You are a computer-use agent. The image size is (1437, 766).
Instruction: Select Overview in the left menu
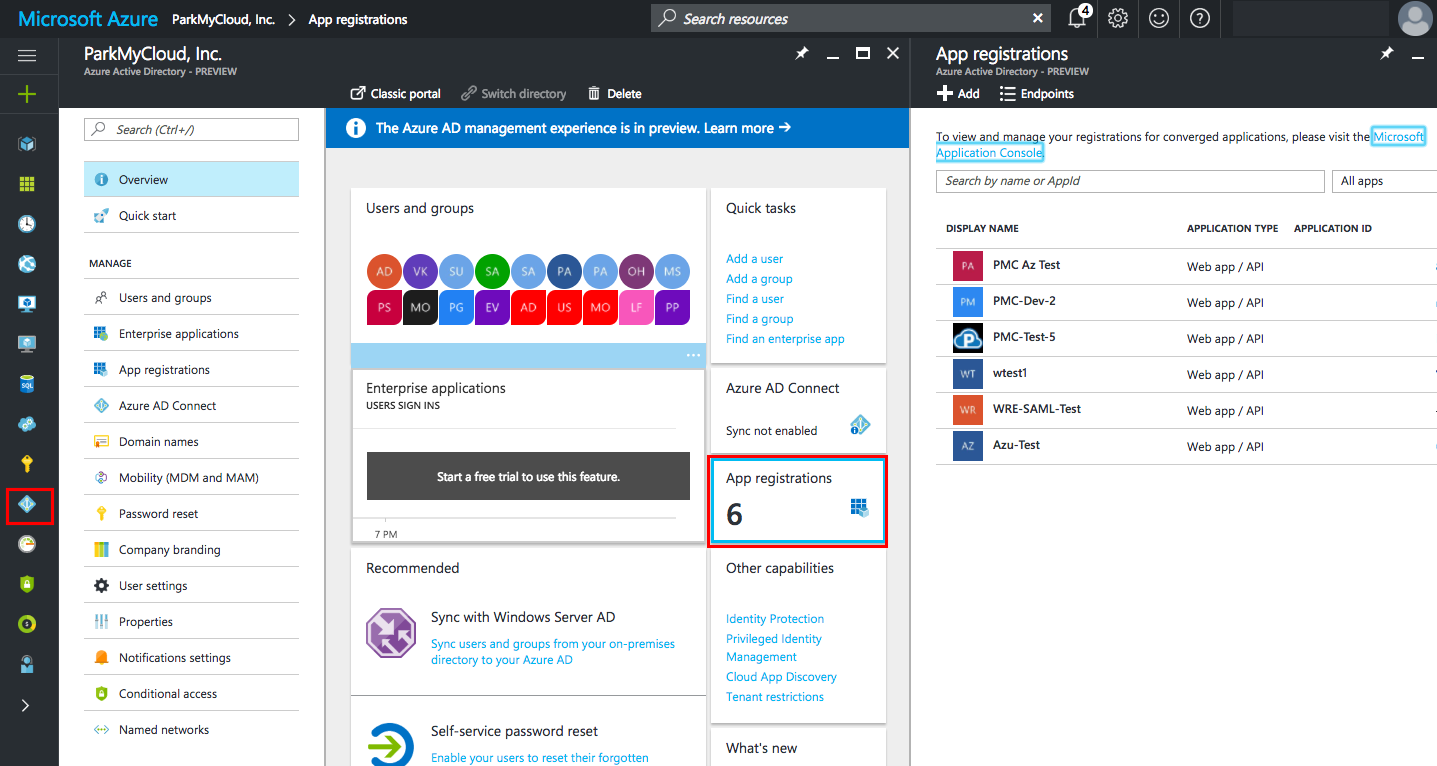tap(191, 180)
